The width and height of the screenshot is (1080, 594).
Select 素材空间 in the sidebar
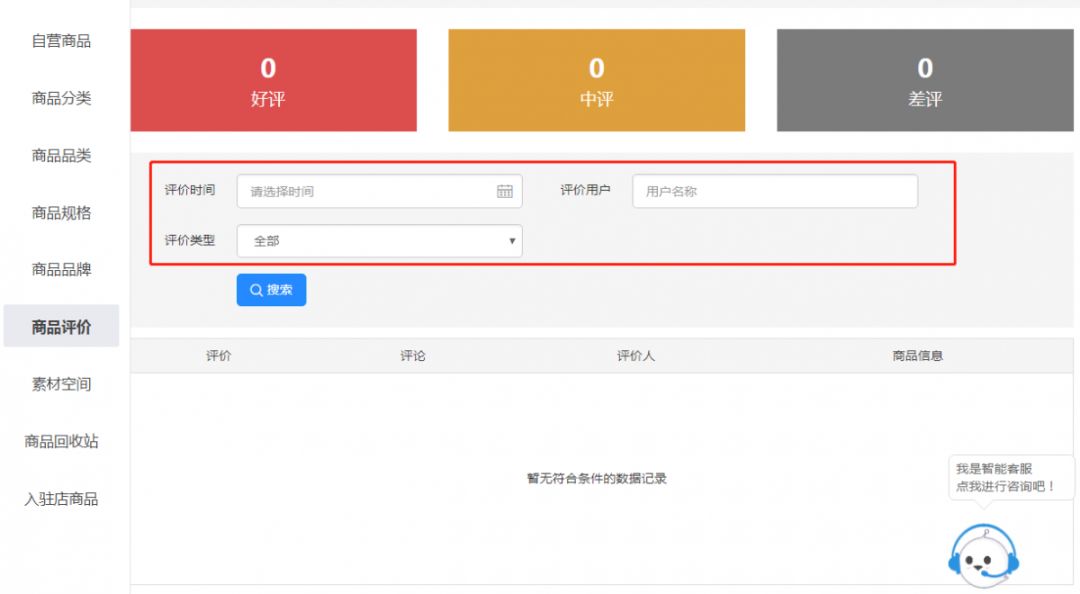[60, 384]
